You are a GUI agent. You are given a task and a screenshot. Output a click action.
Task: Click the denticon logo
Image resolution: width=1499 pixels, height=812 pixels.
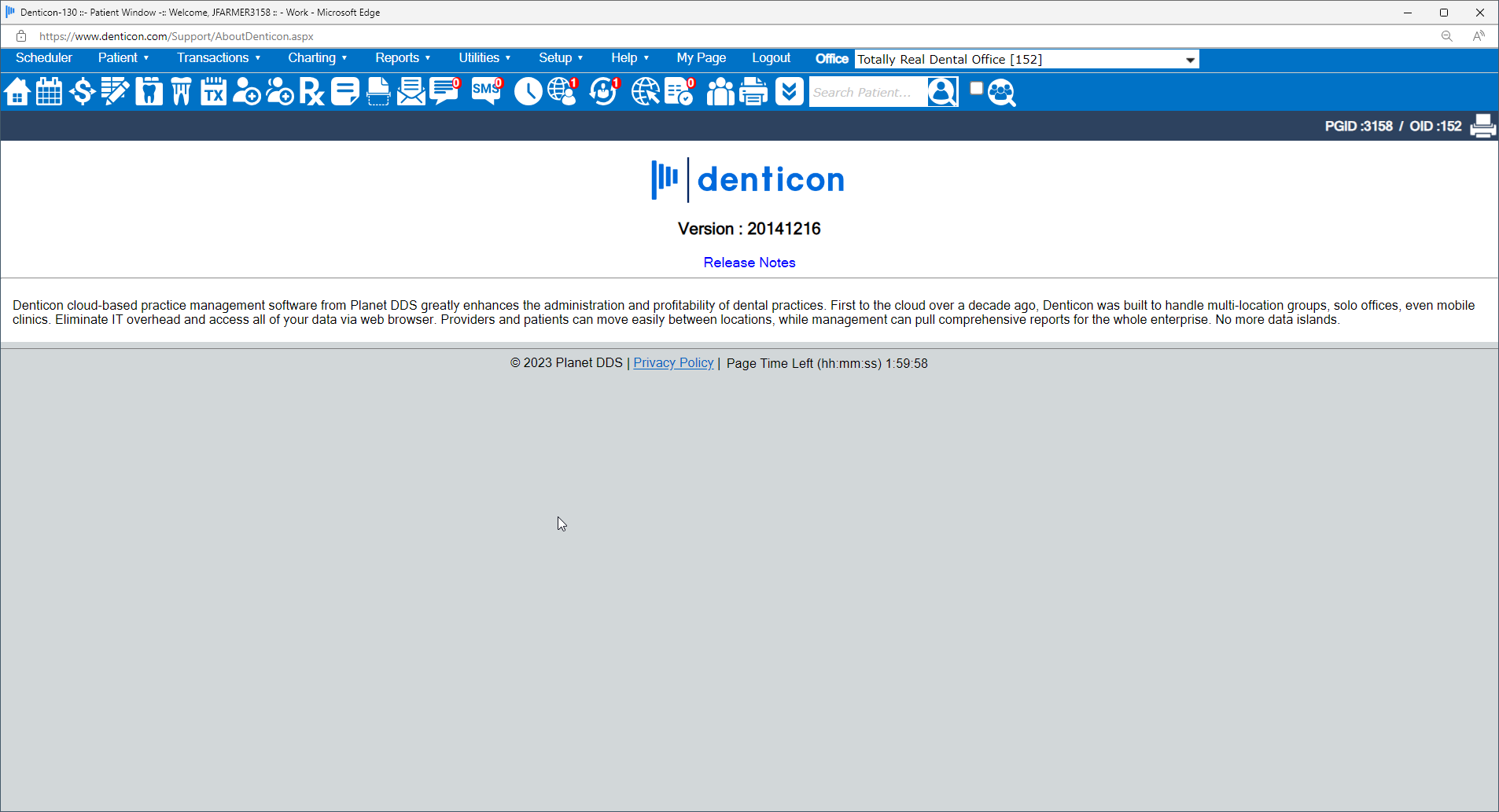(x=748, y=180)
